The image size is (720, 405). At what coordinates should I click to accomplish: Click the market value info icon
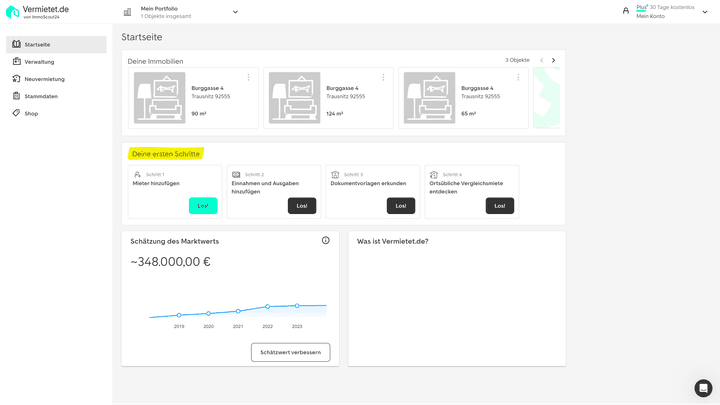(325, 240)
